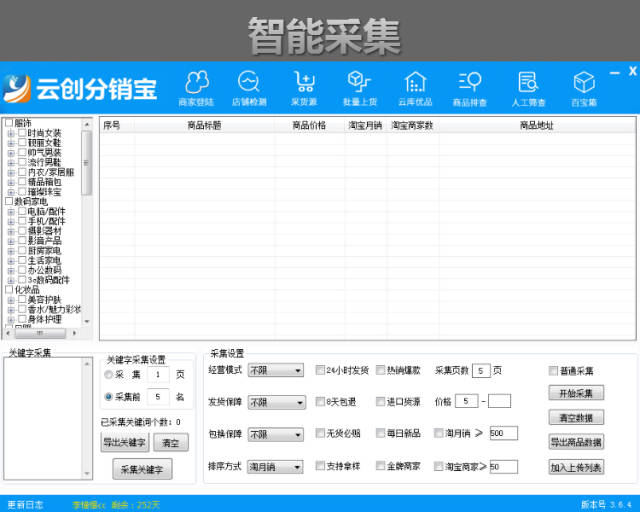Open the 包换保障 dropdown
This screenshot has width=640, height=512.
276,434
